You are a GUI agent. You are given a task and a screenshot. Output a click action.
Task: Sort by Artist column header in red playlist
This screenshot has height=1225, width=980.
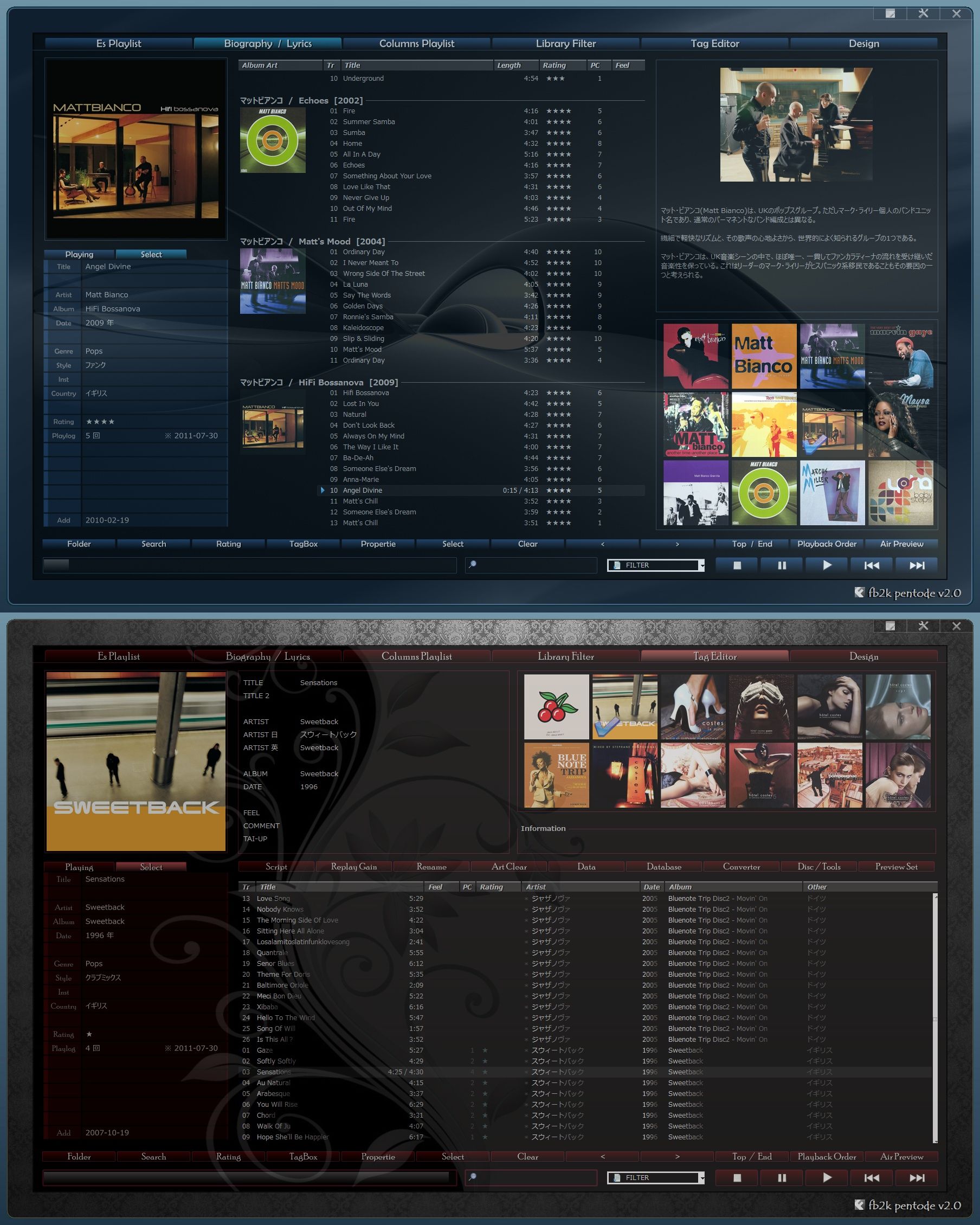[x=581, y=887]
